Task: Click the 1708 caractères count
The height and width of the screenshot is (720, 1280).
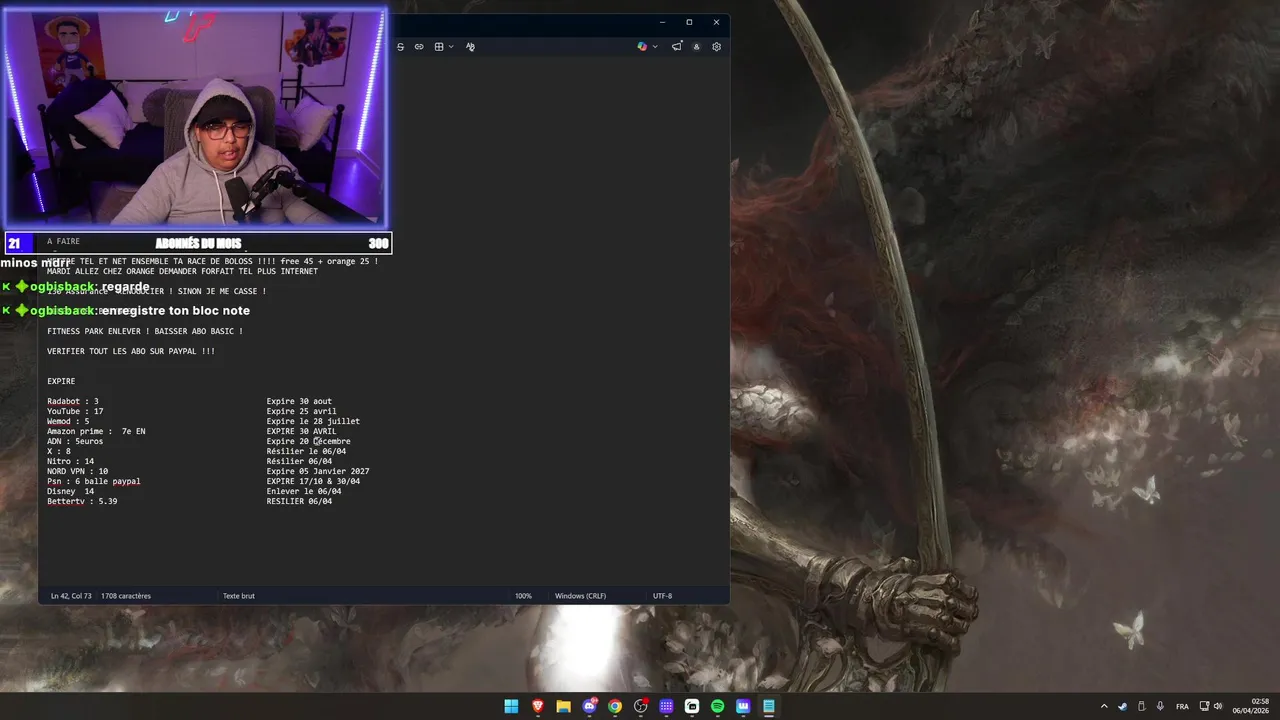Action: (126, 596)
